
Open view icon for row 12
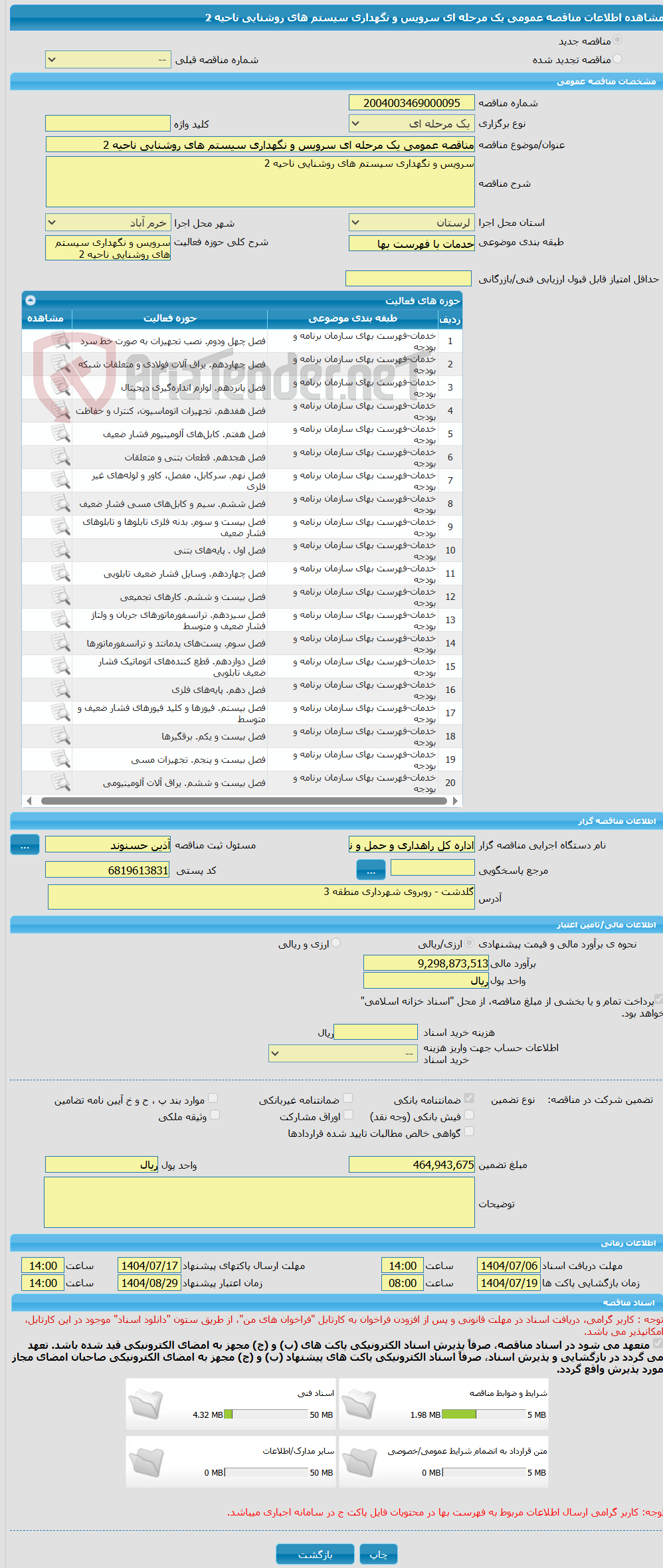point(60,597)
